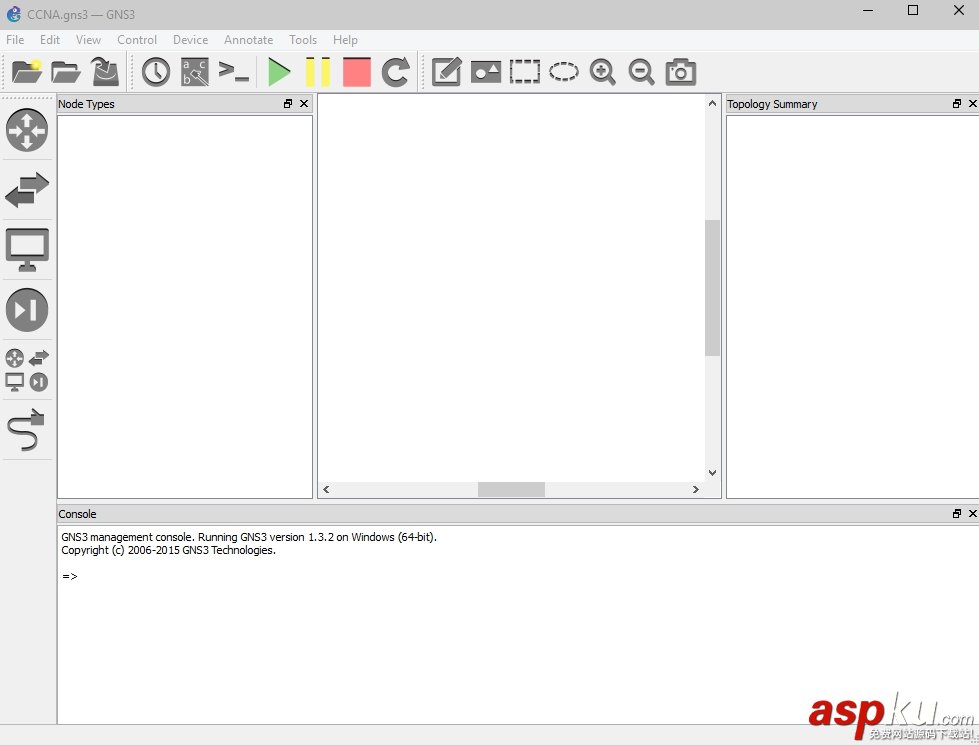Zoom in on the topology canvas
This screenshot has height=746, width=979.
coord(602,71)
